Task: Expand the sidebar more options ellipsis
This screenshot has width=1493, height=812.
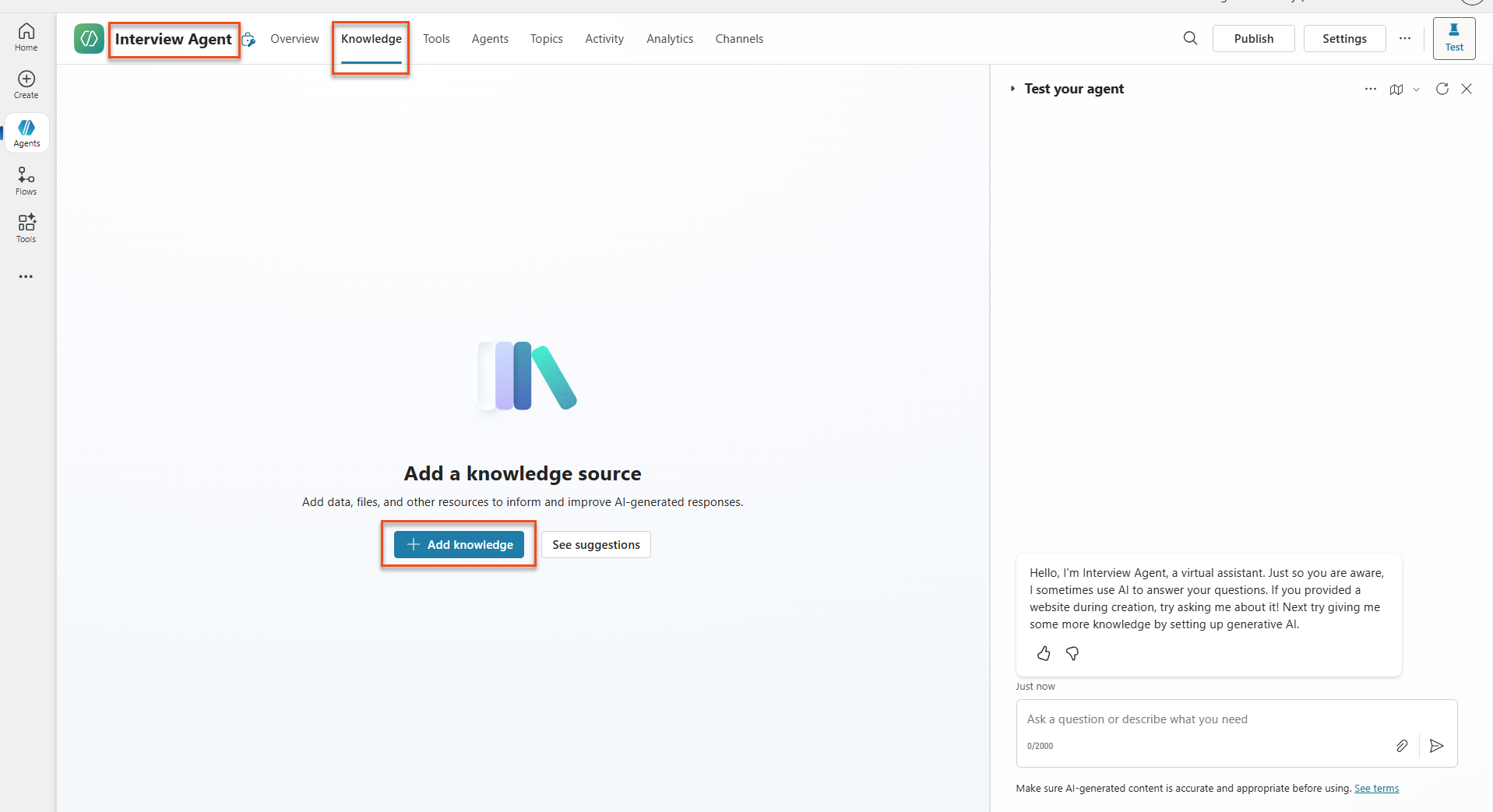Action: (26, 276)
